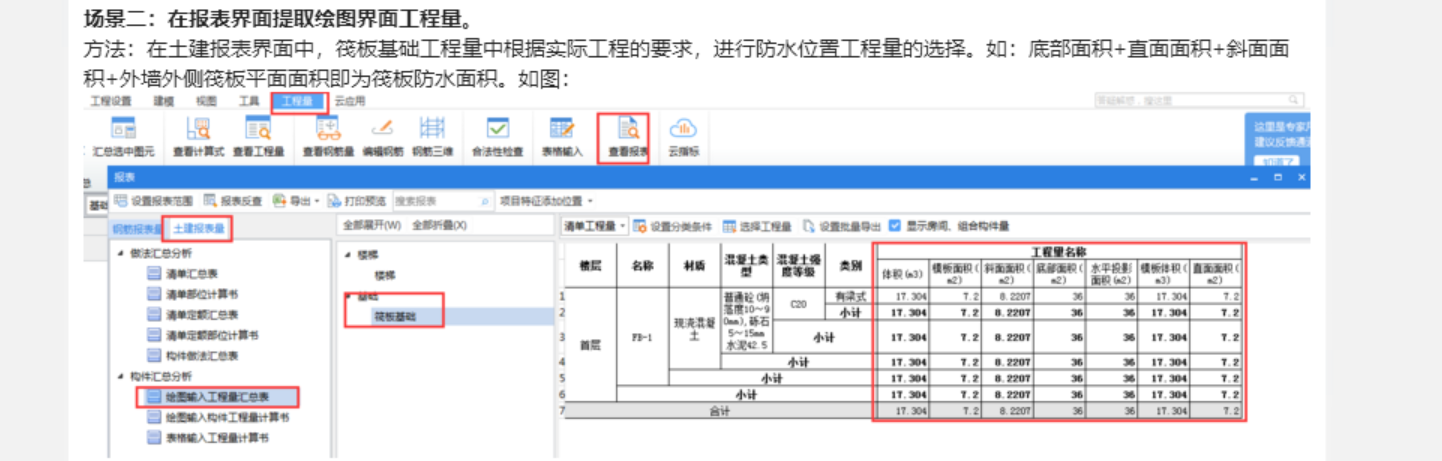This screenshot has height=461, width=1442.
Task: Click the 现浇混凝土 material cell
Action: [693, 330]
